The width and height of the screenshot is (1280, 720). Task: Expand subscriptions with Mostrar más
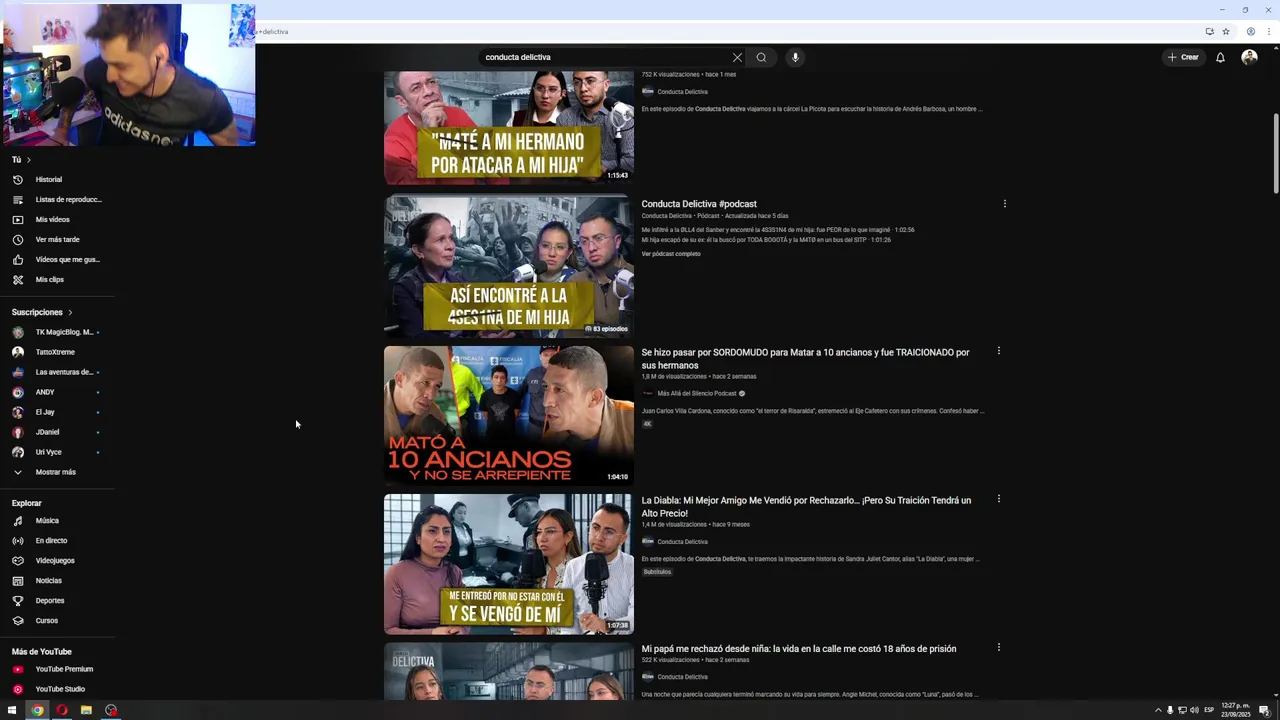tap(57, 472)
